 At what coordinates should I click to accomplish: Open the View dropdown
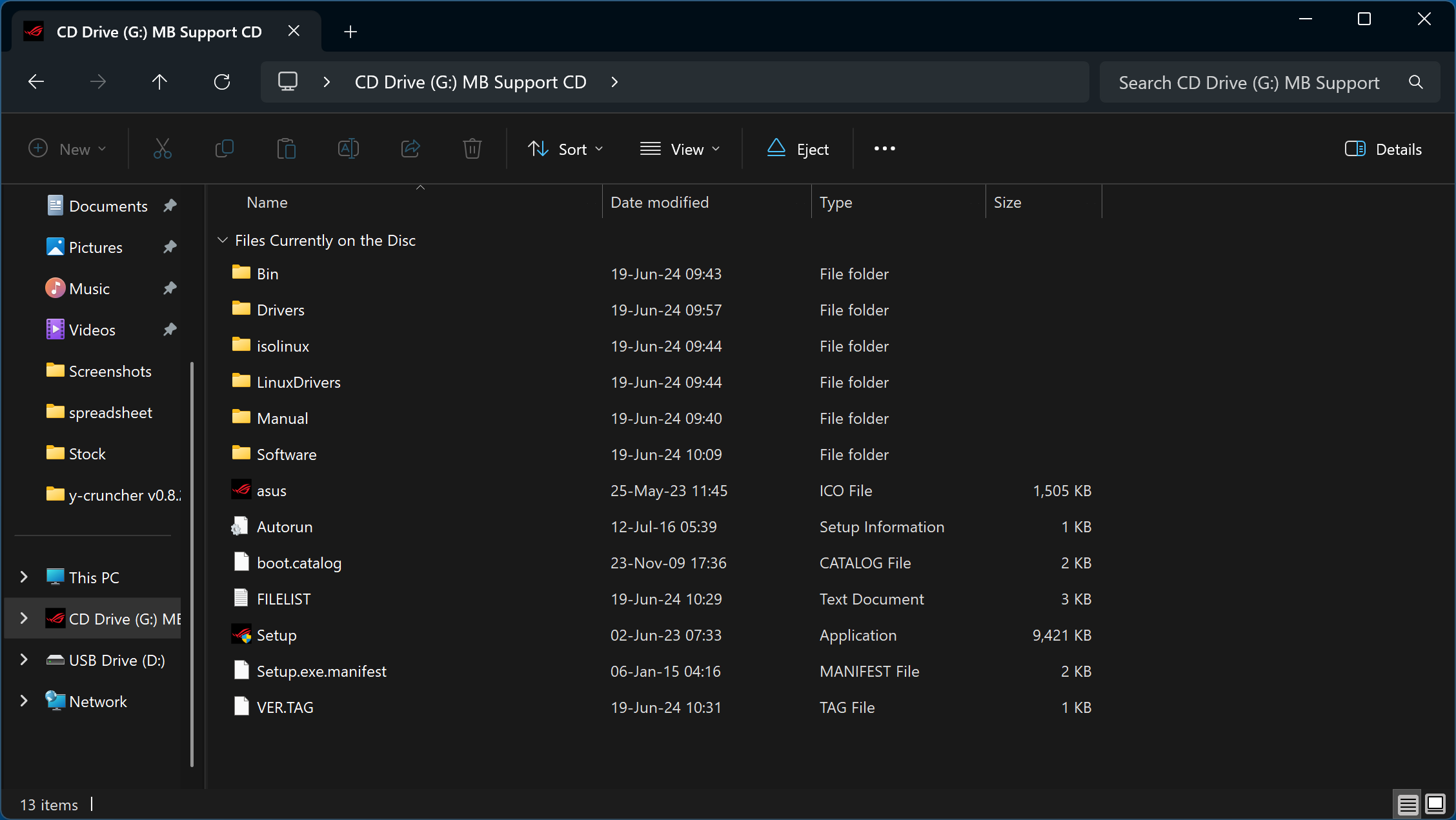tap(680, 149)
